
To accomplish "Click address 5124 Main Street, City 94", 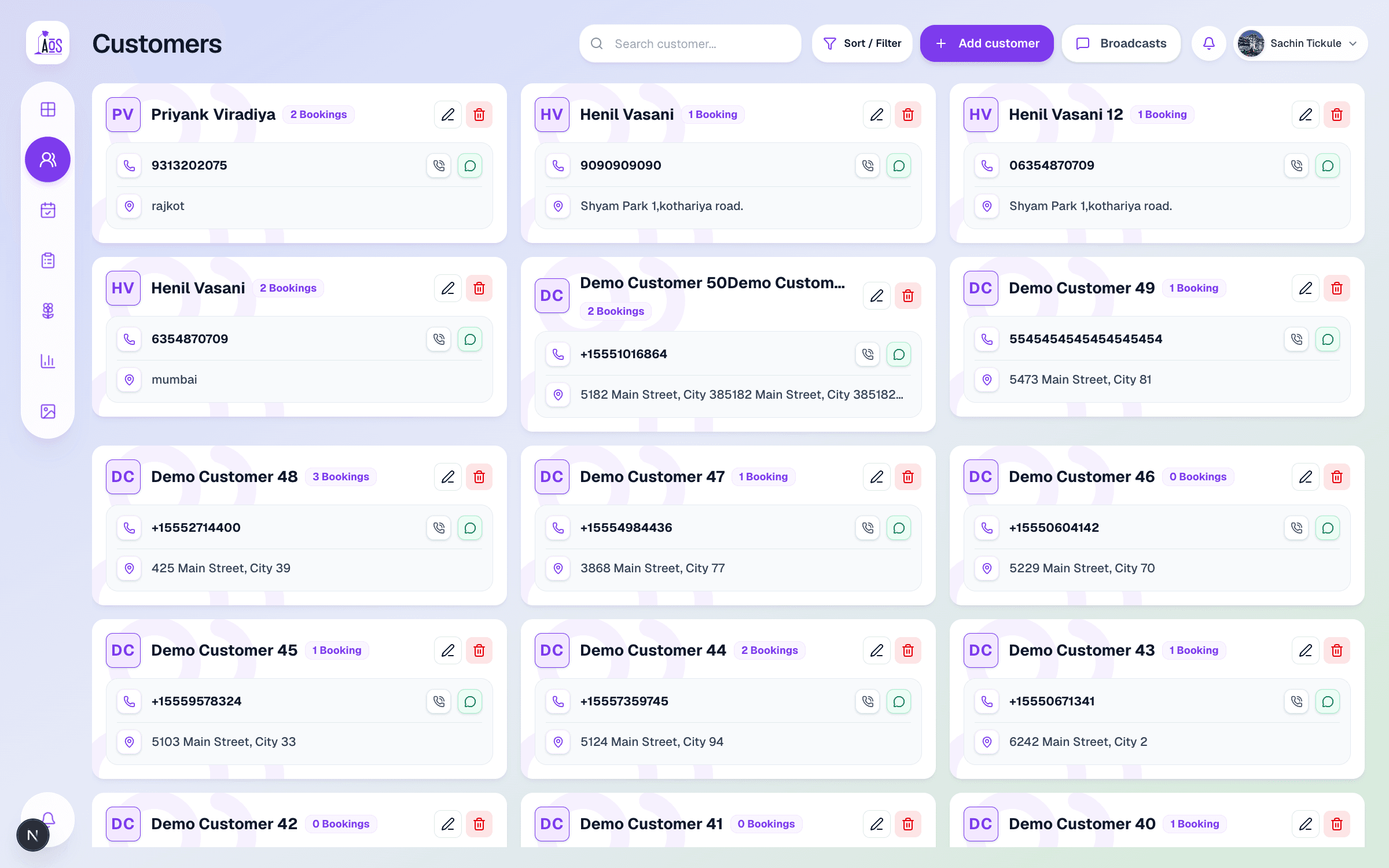I will point(652,742).
